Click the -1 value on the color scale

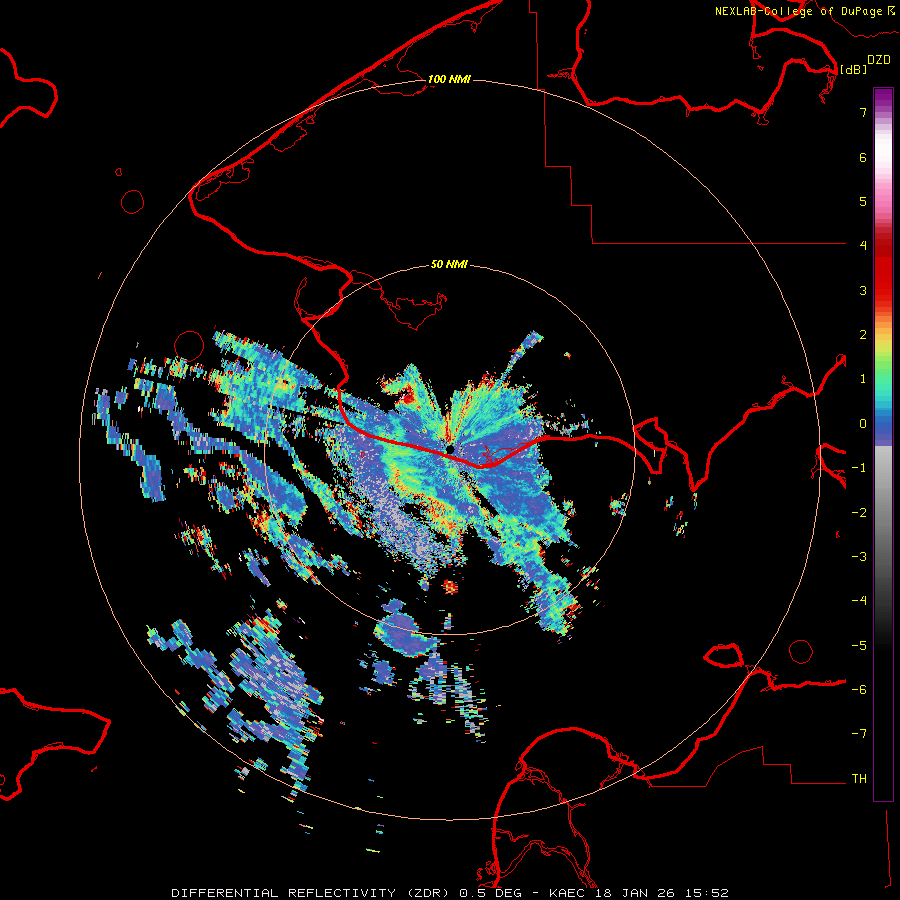click(859, 468)
